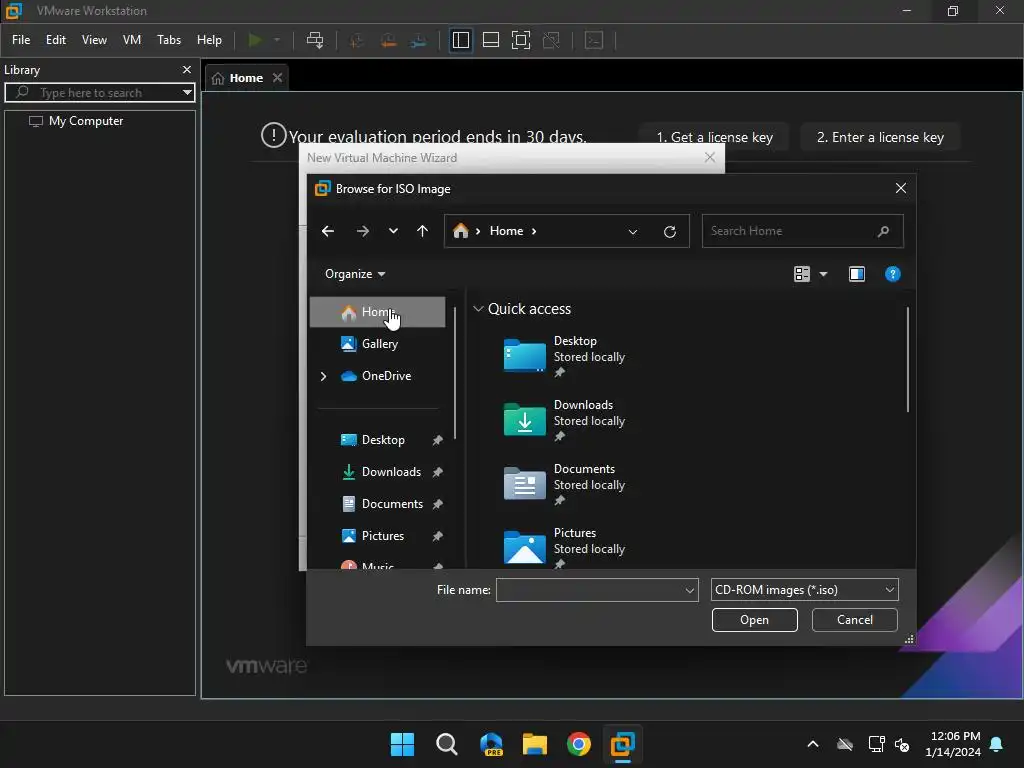
Task: Collapse the Quick access group
Action: pyautogui.click(x=478, y=309)
